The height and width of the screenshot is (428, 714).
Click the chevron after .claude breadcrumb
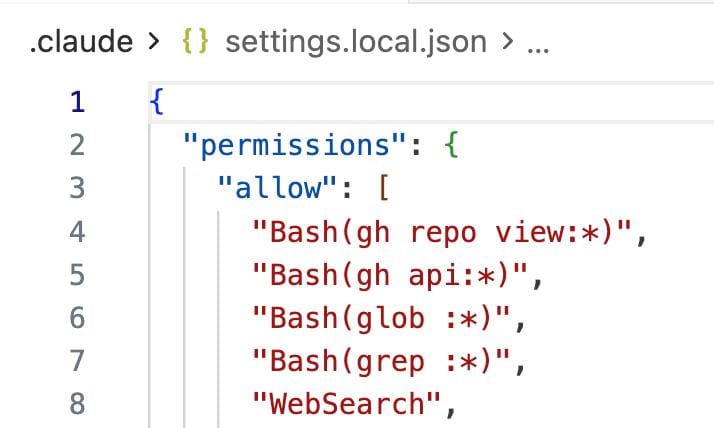[x=153, y=42]
